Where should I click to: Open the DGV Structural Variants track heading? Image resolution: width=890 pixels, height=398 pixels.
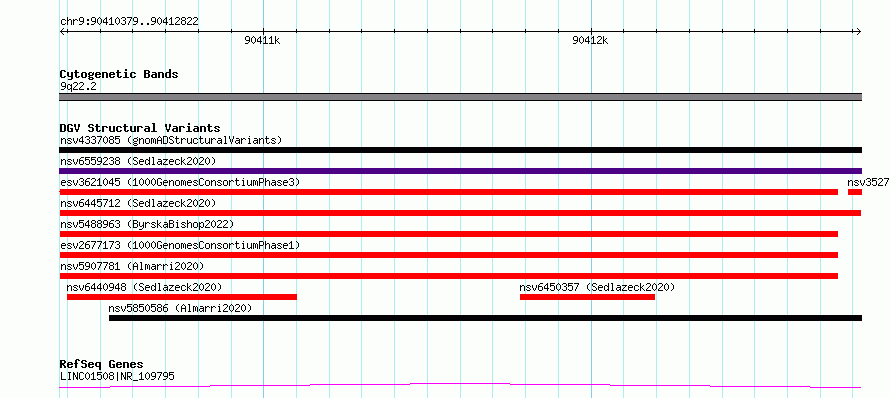click(140, 128)
